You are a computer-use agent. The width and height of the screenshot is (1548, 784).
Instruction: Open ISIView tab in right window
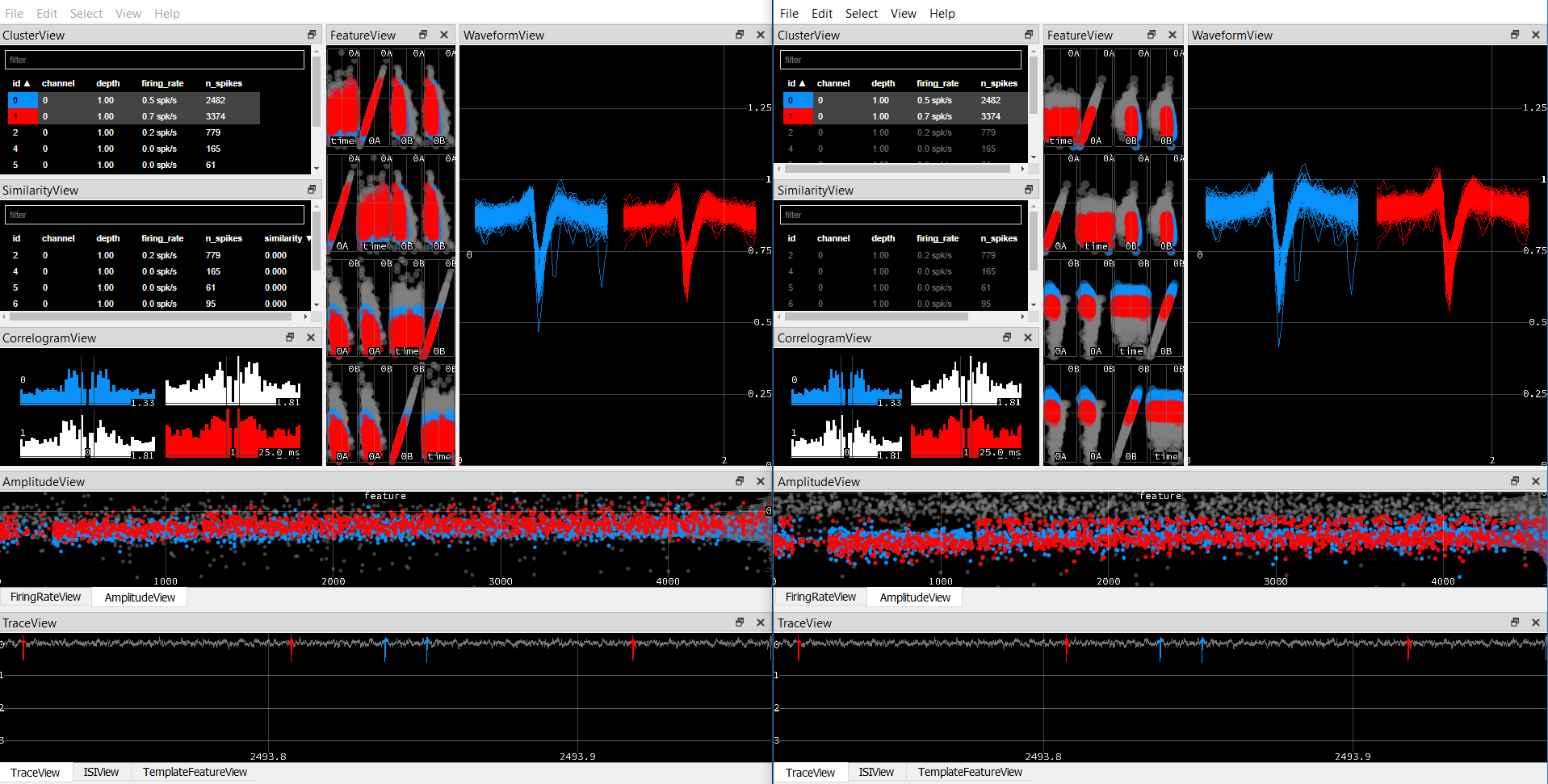pyautogui.click(x=876, y=772)
